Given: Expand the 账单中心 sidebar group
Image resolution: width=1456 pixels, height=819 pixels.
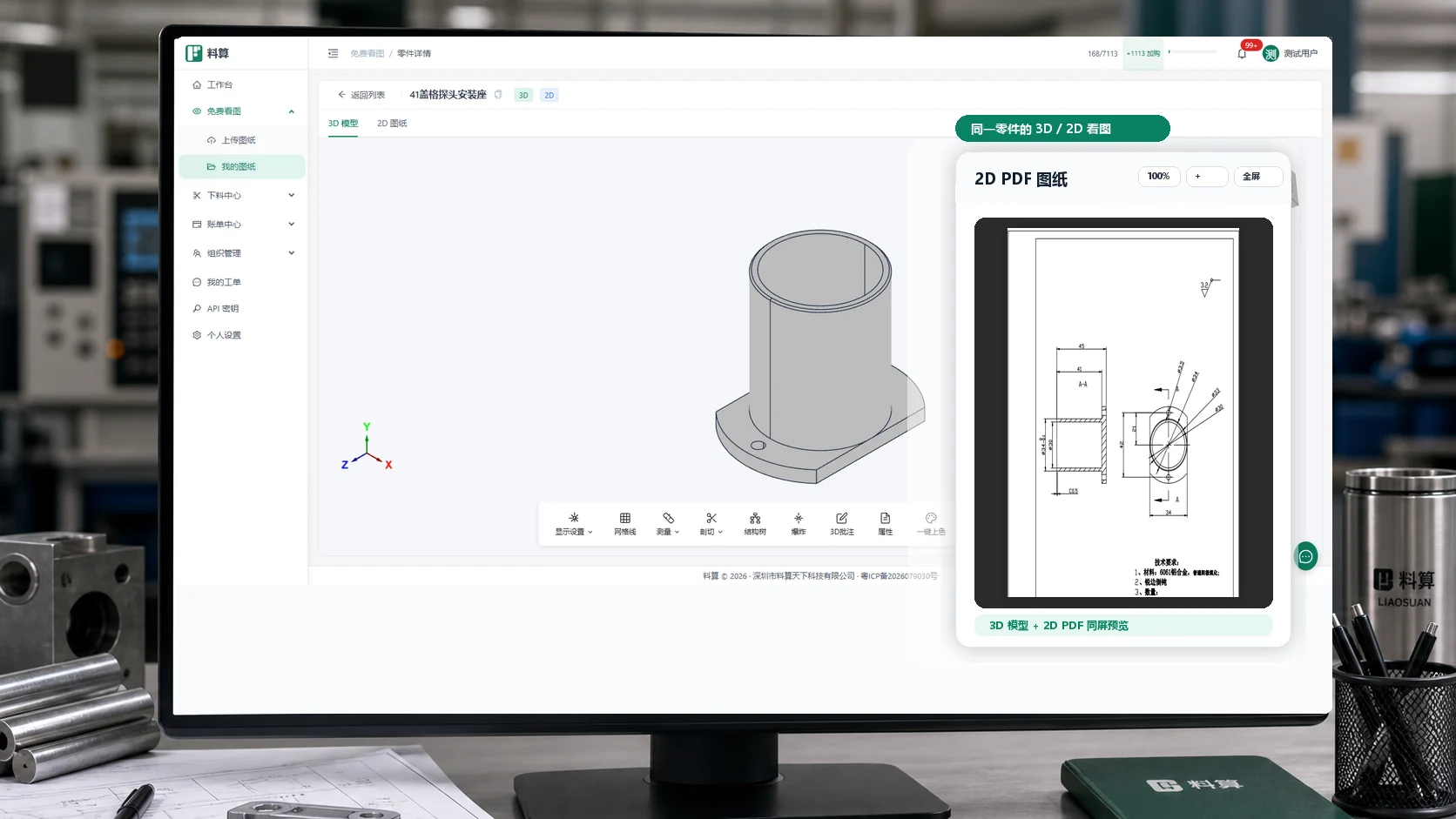Looking at the screenshot, I should point(242,224).
